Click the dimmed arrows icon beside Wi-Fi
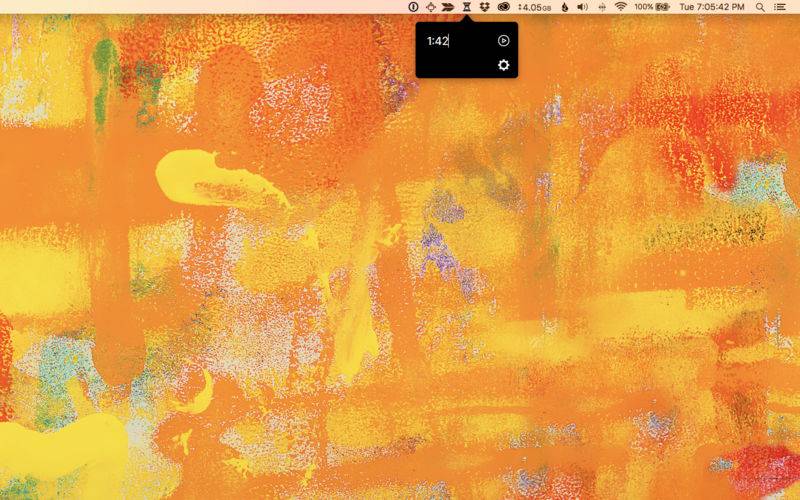 [x=602, y=7]
